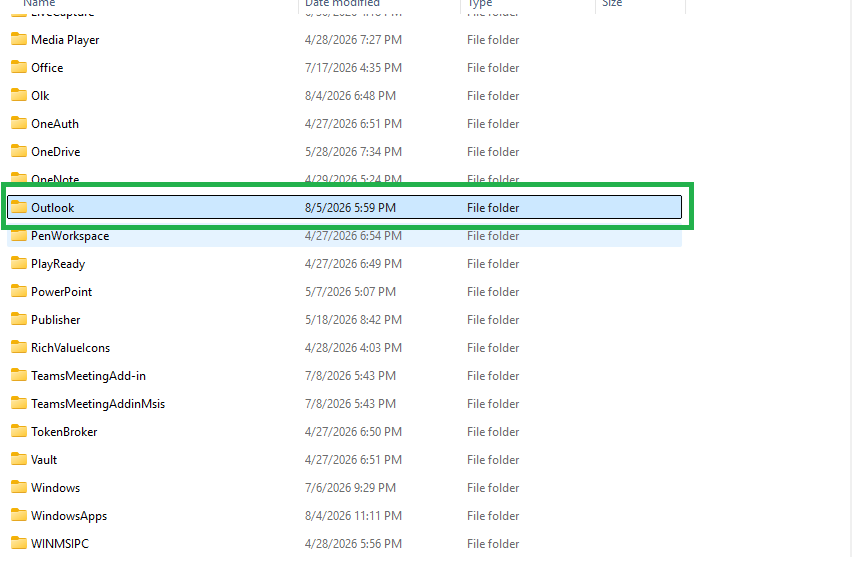
Task: Select the Media Player folder name
Action: tap(65, 40)
